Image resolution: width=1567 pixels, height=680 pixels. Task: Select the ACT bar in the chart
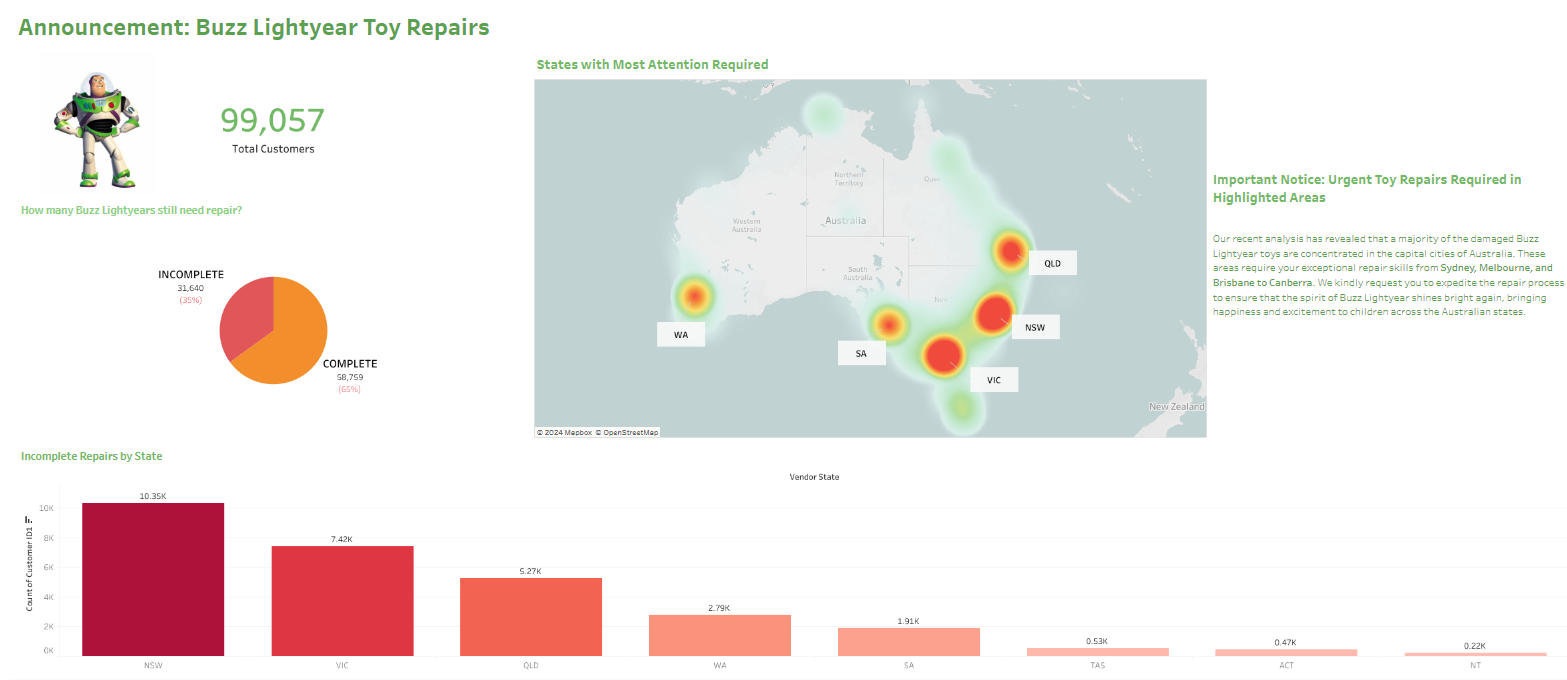coord(1286,652)
